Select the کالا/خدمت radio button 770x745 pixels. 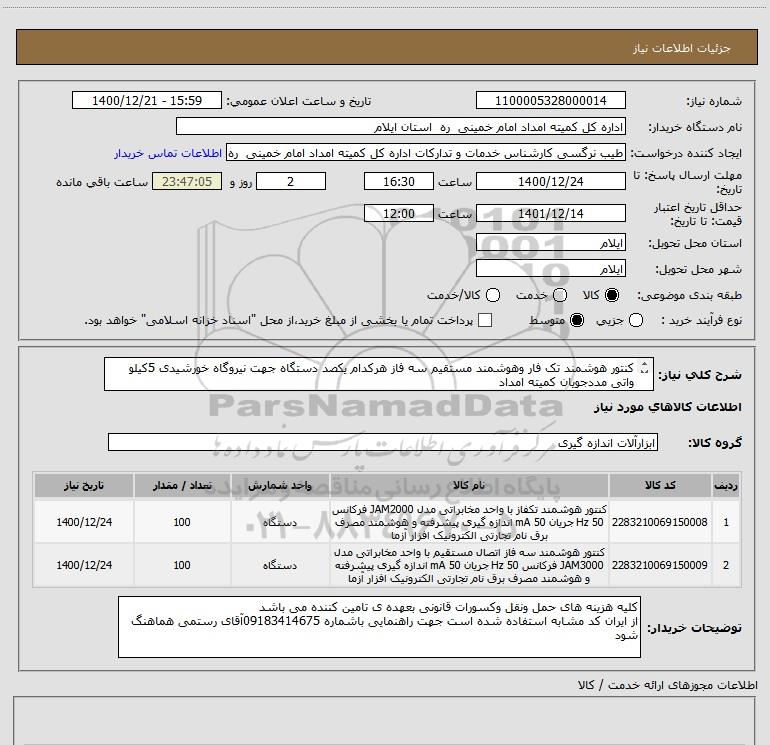click(493, 295)
